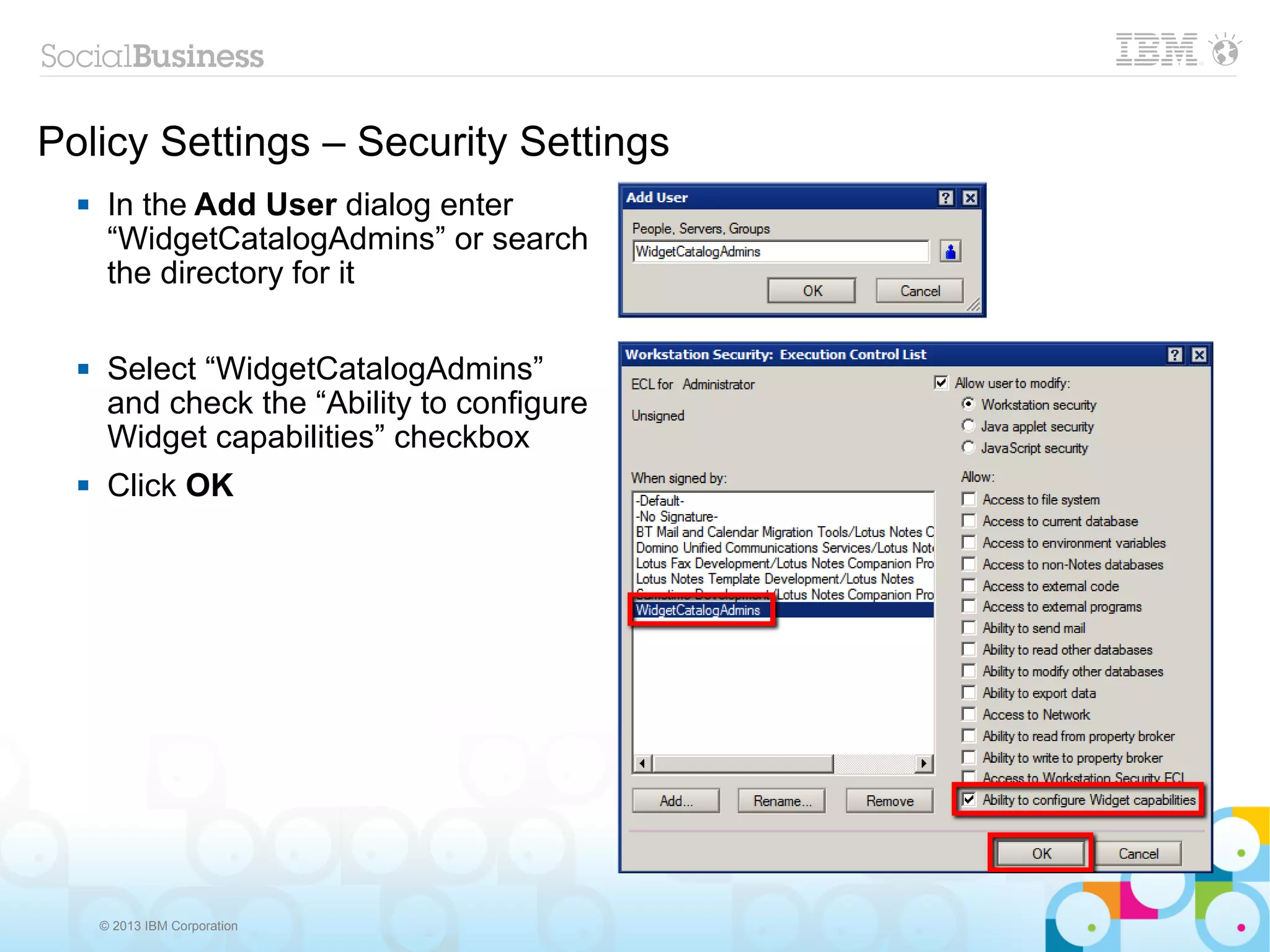Select Domino Unified Communications Services entry
The width and height of the screenshot is (1270, 952).
tap(784, 547)
